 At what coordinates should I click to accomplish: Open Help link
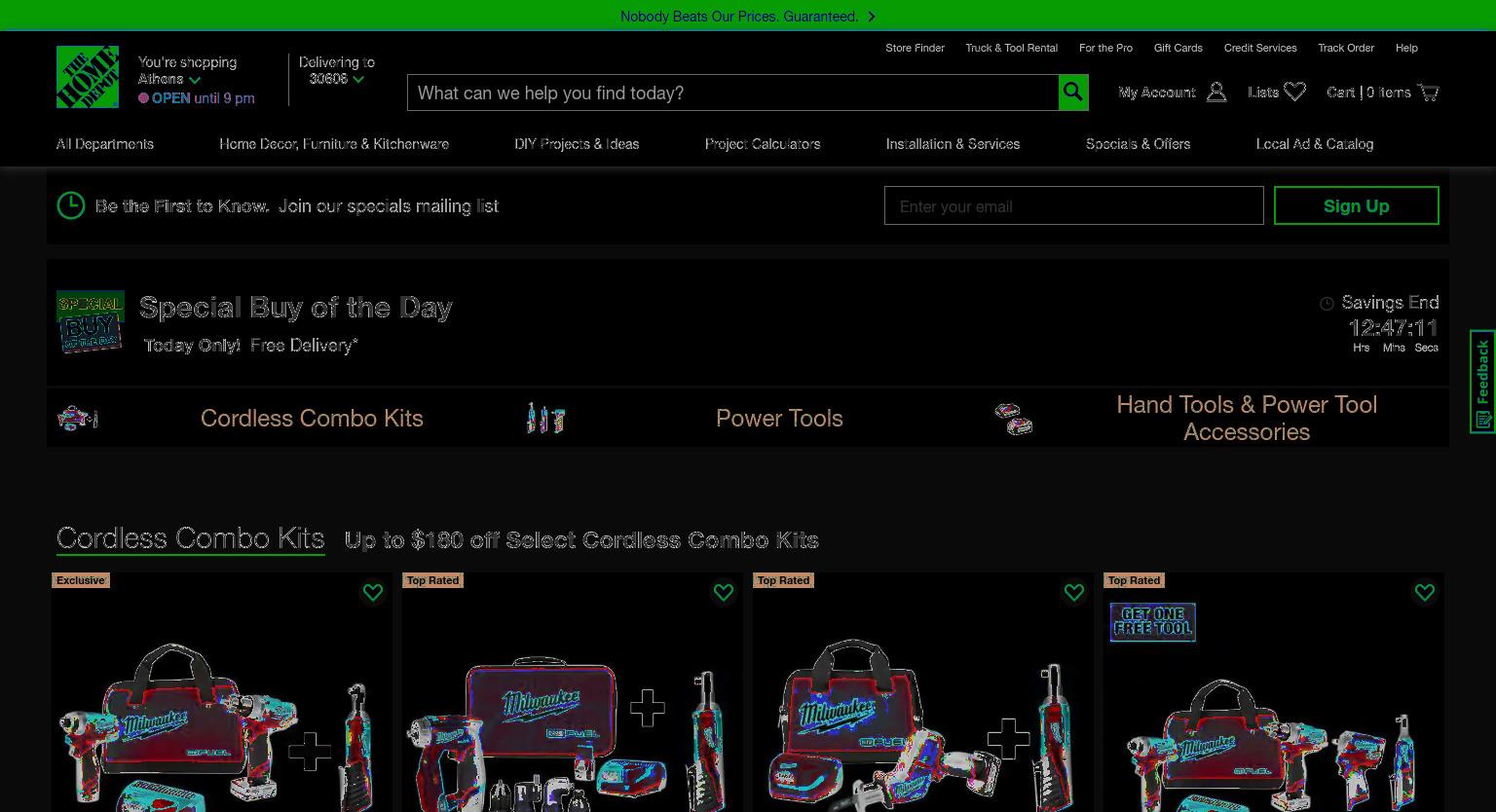(x=1406, y=48)
